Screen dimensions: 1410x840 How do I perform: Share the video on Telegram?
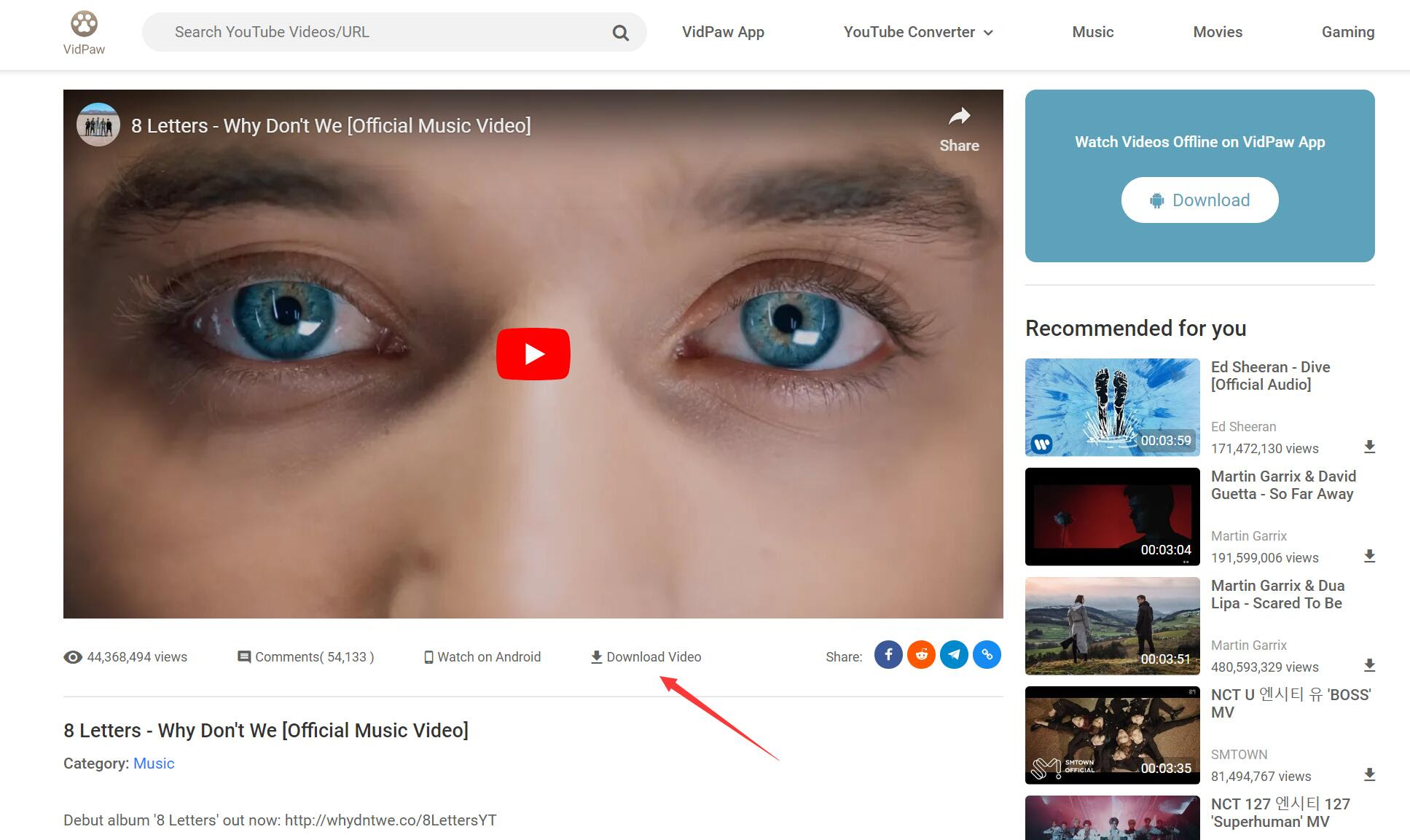[x=954, y=654]
